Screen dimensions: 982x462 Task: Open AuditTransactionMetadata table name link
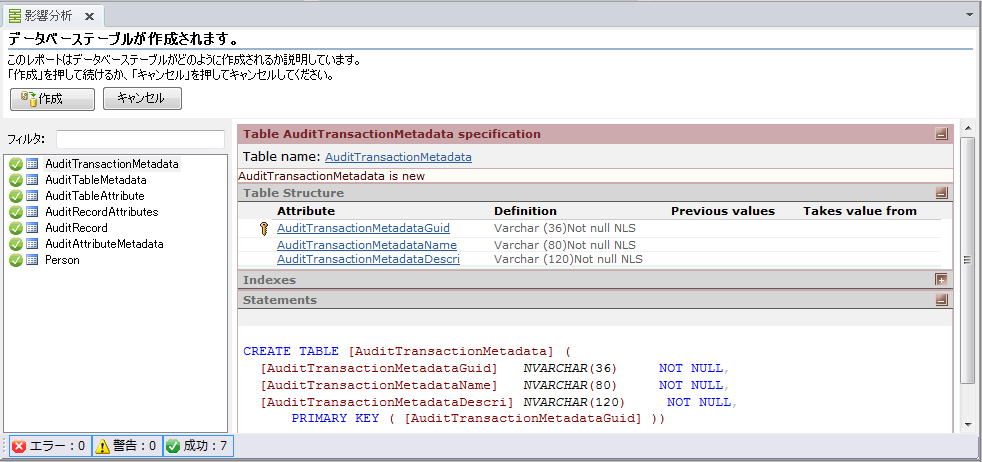[x=398, y=157]
